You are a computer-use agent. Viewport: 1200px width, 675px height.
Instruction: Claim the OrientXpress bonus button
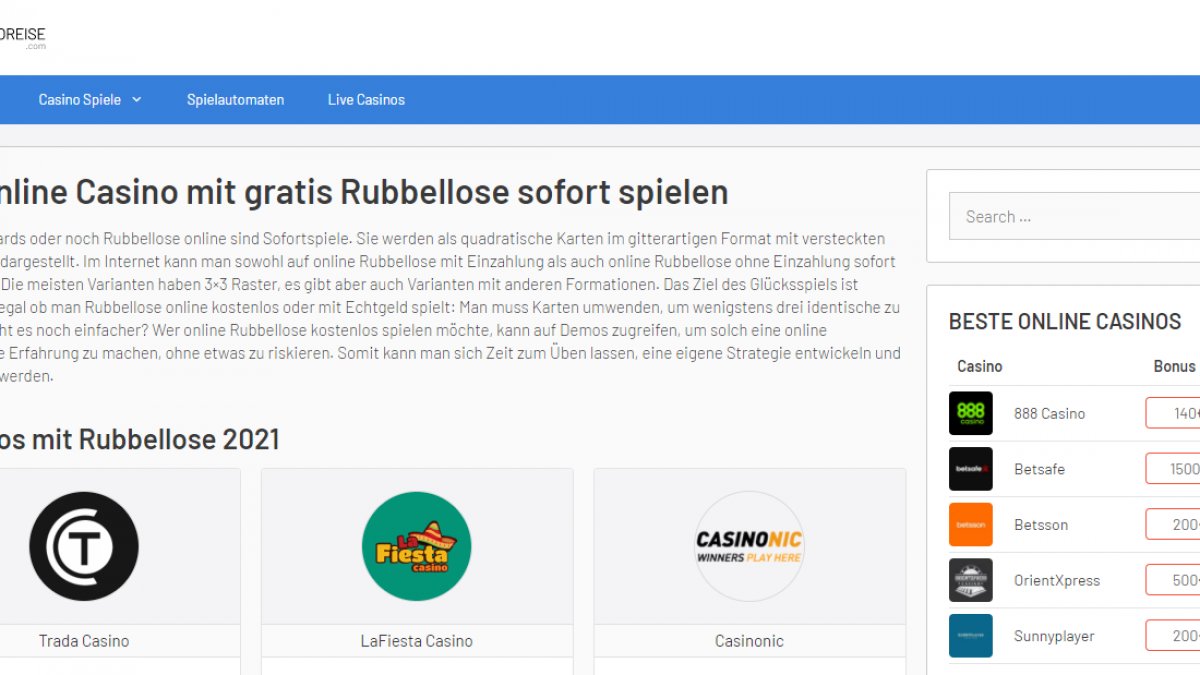tap(1173, 580)
